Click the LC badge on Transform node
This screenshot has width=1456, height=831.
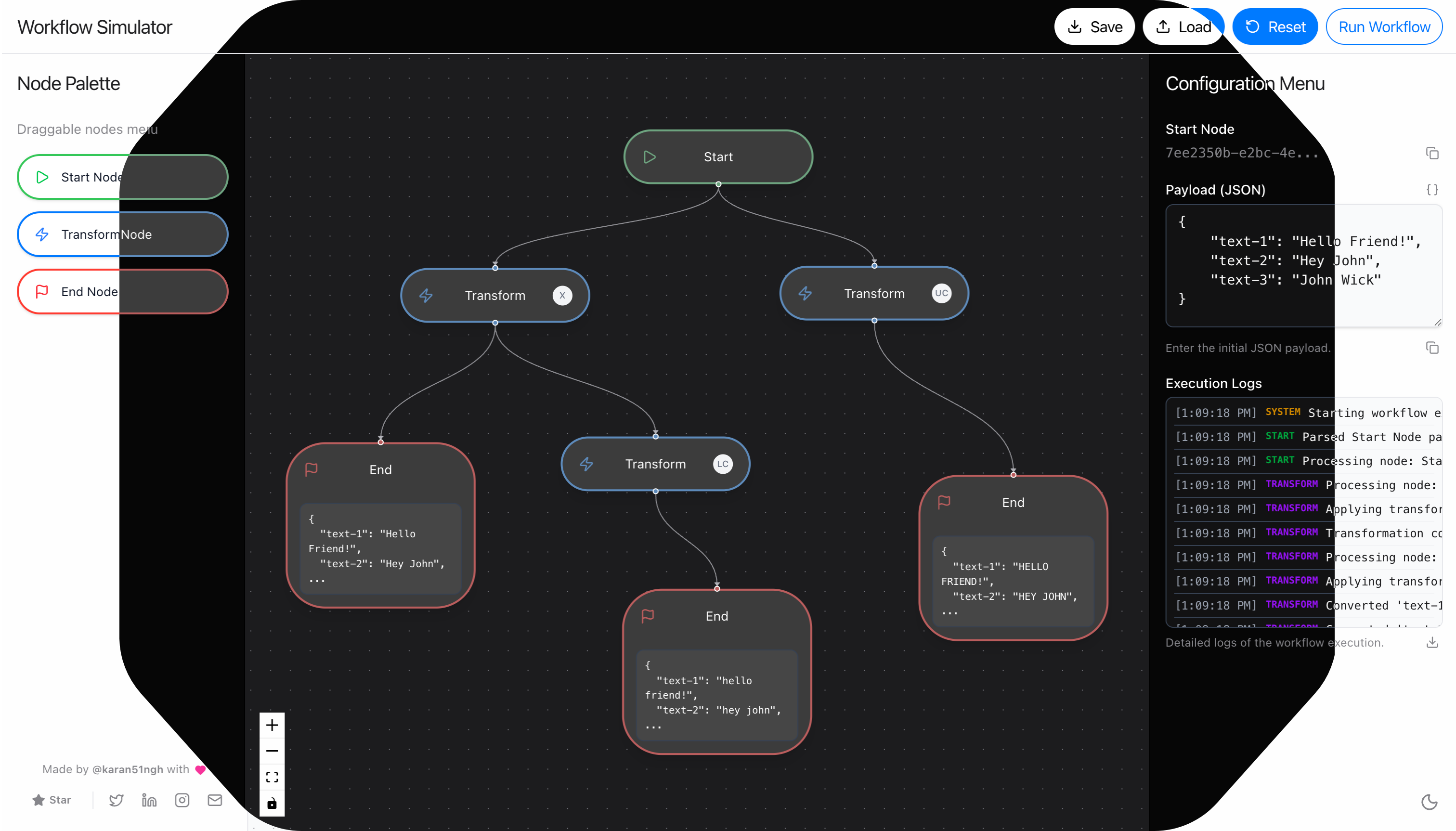(723, 464)
